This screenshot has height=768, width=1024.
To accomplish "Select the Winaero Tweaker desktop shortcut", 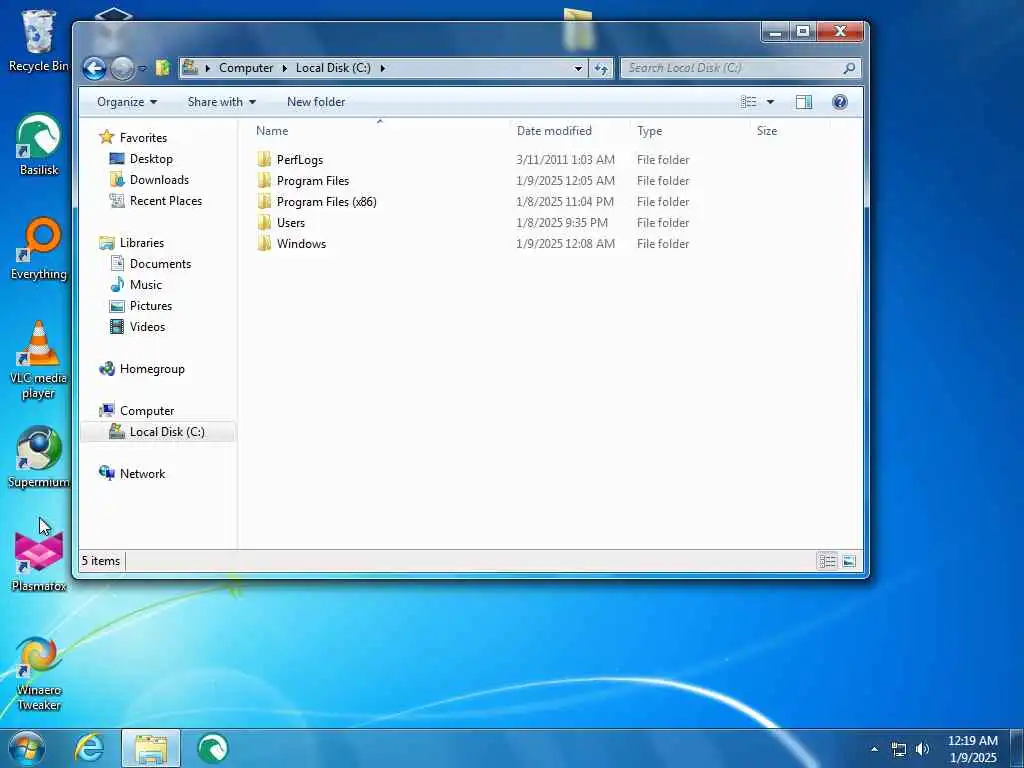I will (x=39, y=673).
